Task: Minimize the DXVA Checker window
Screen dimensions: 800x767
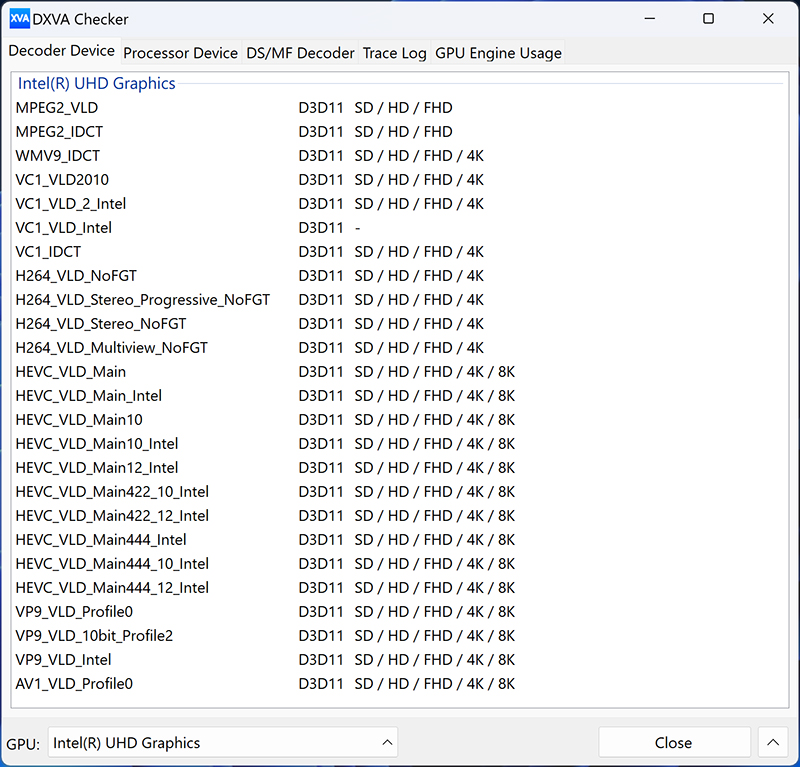Action: point(649,19)
